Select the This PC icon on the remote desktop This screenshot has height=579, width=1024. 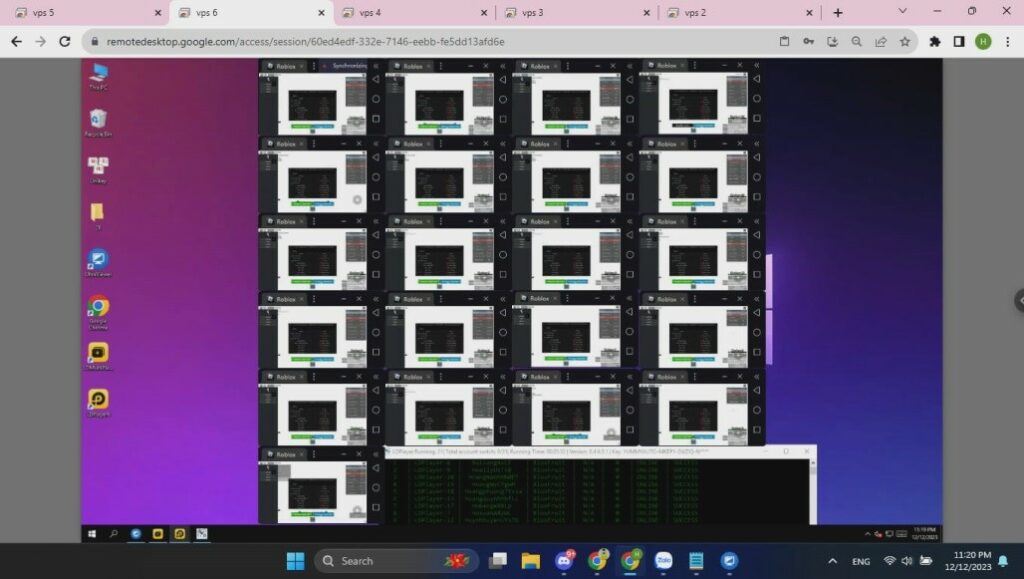[99, 76]
